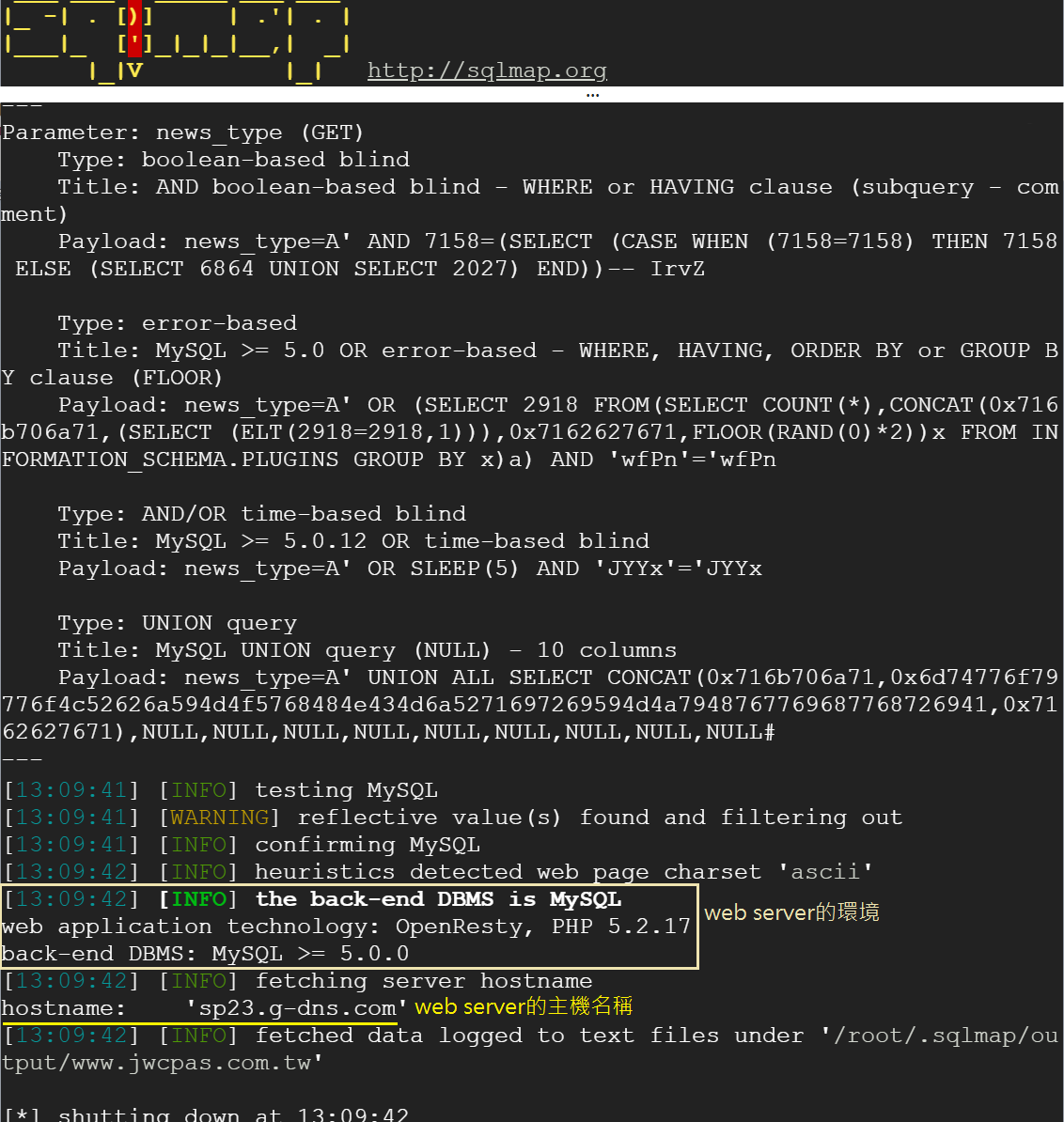Click the 'NULL,NULL,NULL' UNION payload ending line
The height and width of the screenshot is (1122, 1064).
[x=388, y=732]
